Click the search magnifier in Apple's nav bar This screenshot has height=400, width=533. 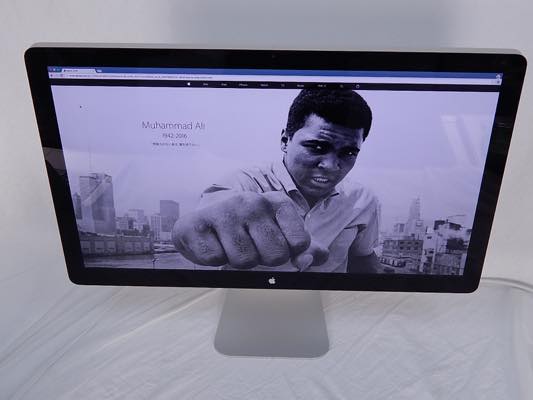(x=341, y=86)
